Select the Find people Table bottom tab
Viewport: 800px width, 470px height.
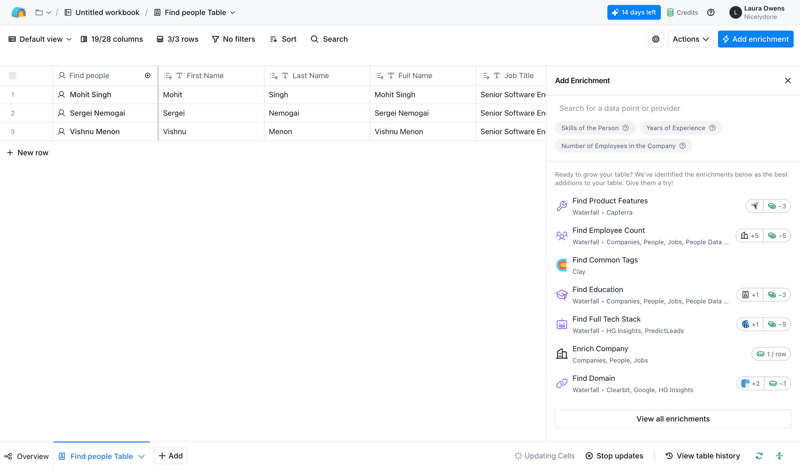101,456
